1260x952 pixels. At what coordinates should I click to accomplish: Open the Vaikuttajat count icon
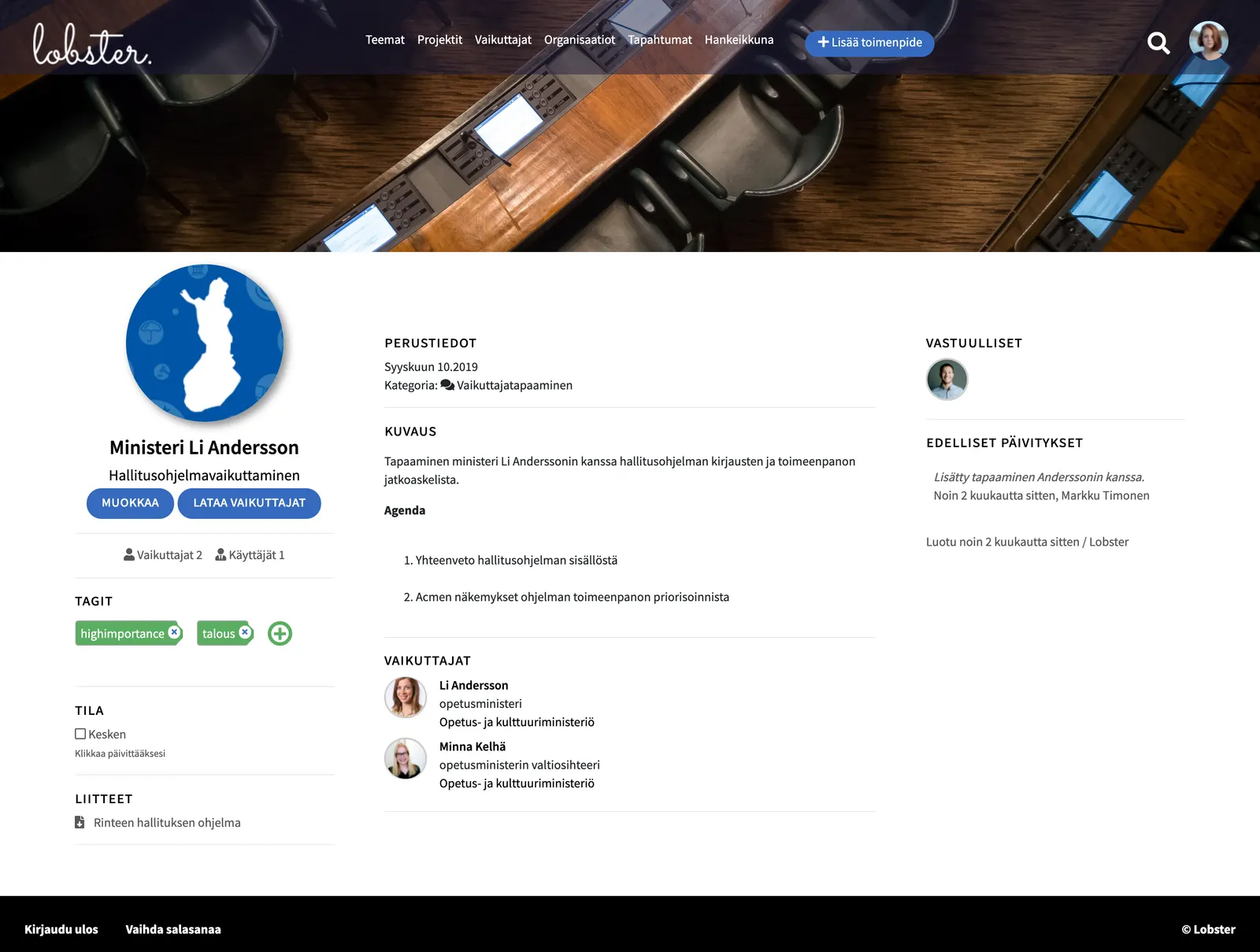(129, 554)
